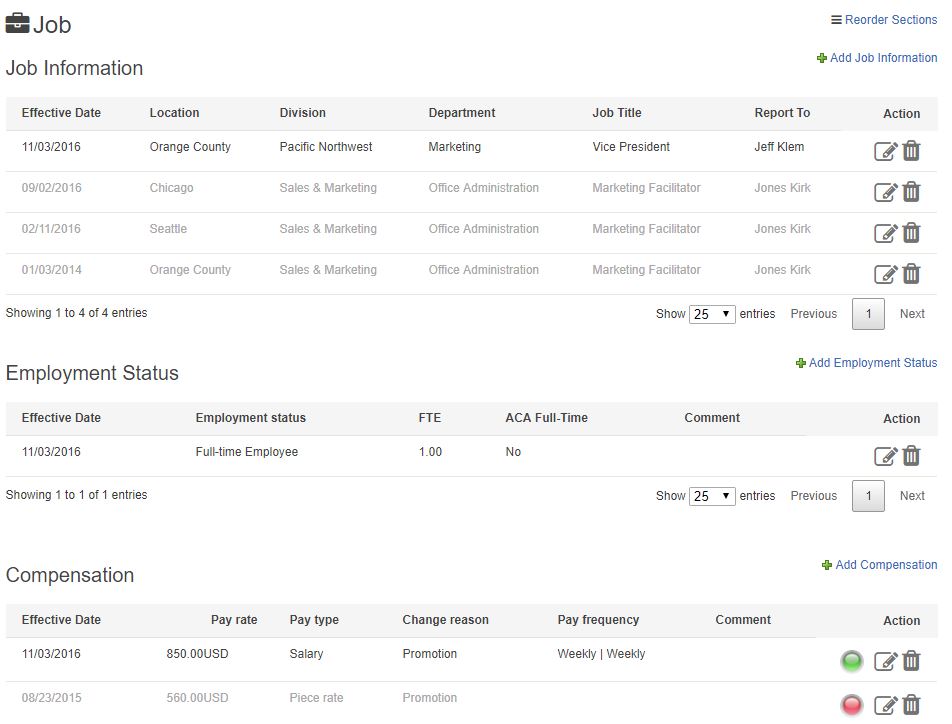Delete the Chicago job information row

coord(911,192)
